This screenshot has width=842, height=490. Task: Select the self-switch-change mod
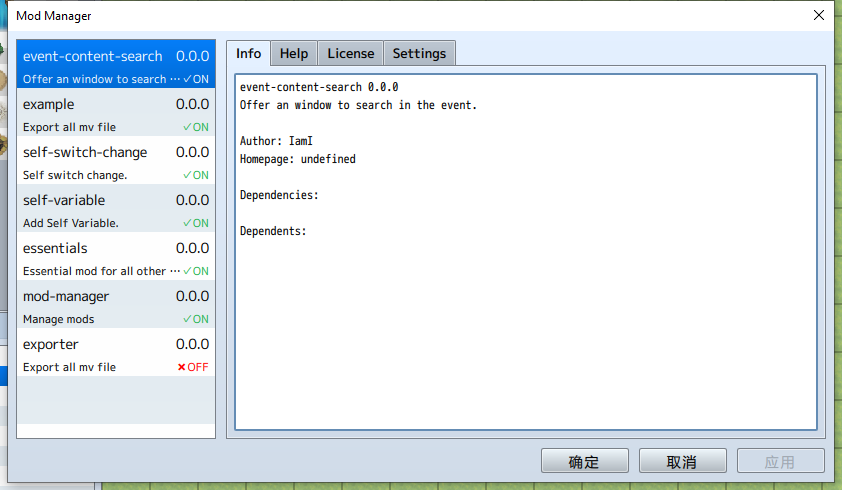click(x=116, y=160)
